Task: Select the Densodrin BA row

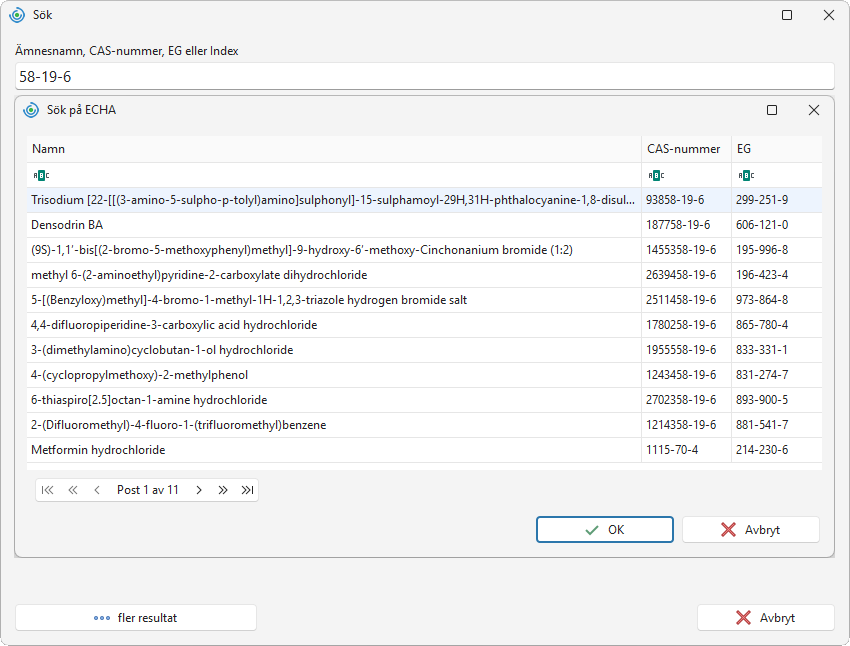Action: (424, 225)
